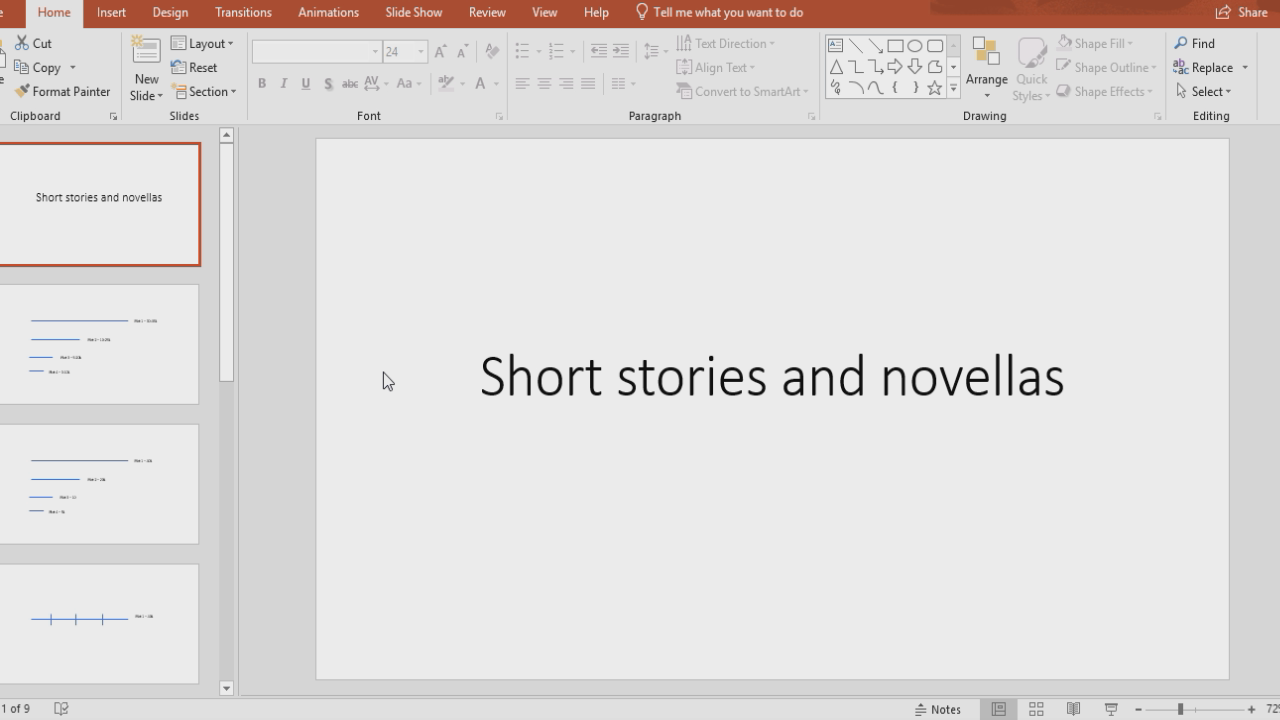
Task: Select the Format Painter tool
Action: [x=62, y=91]
